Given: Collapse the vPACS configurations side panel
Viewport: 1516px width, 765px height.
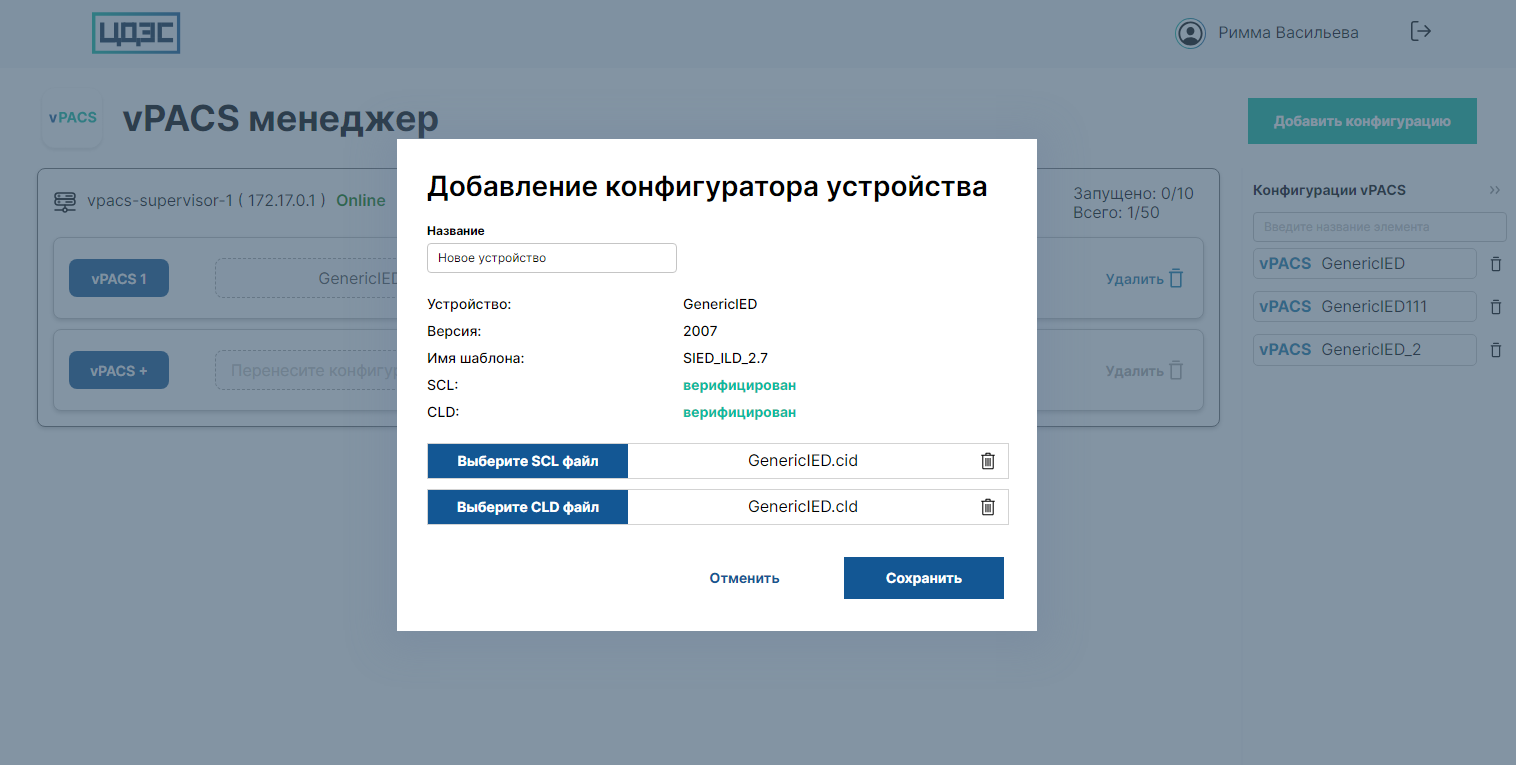Looking at the screenshot, I should click(1494, 190).
